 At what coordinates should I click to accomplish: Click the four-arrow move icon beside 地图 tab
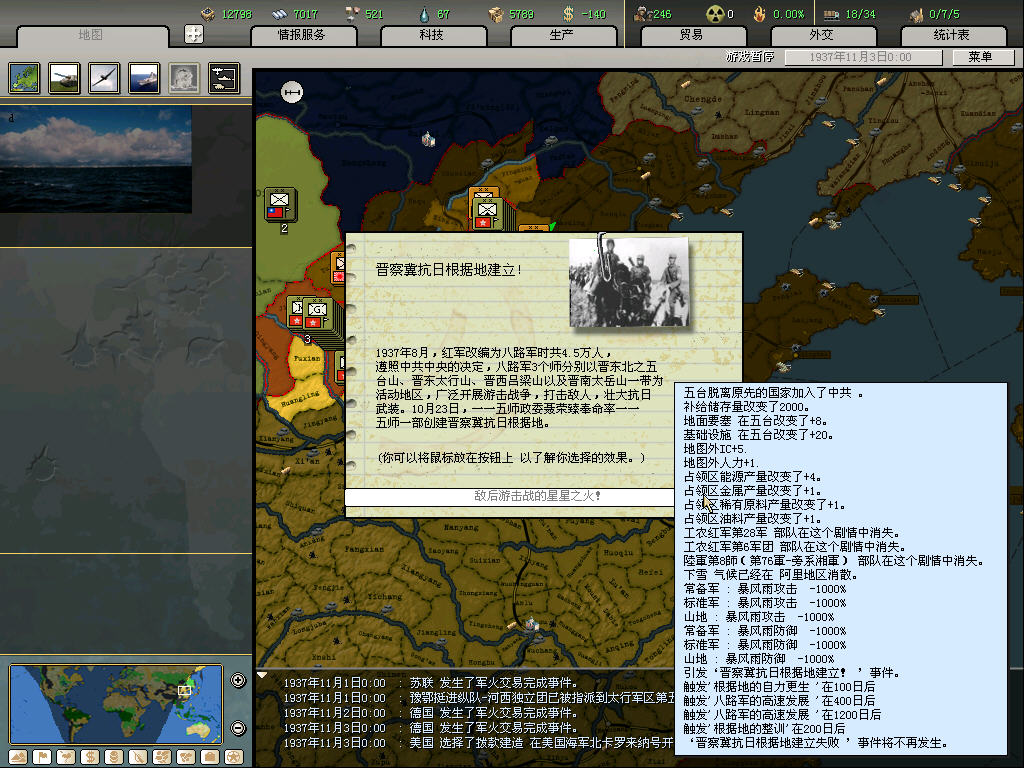tap(194, 35)
